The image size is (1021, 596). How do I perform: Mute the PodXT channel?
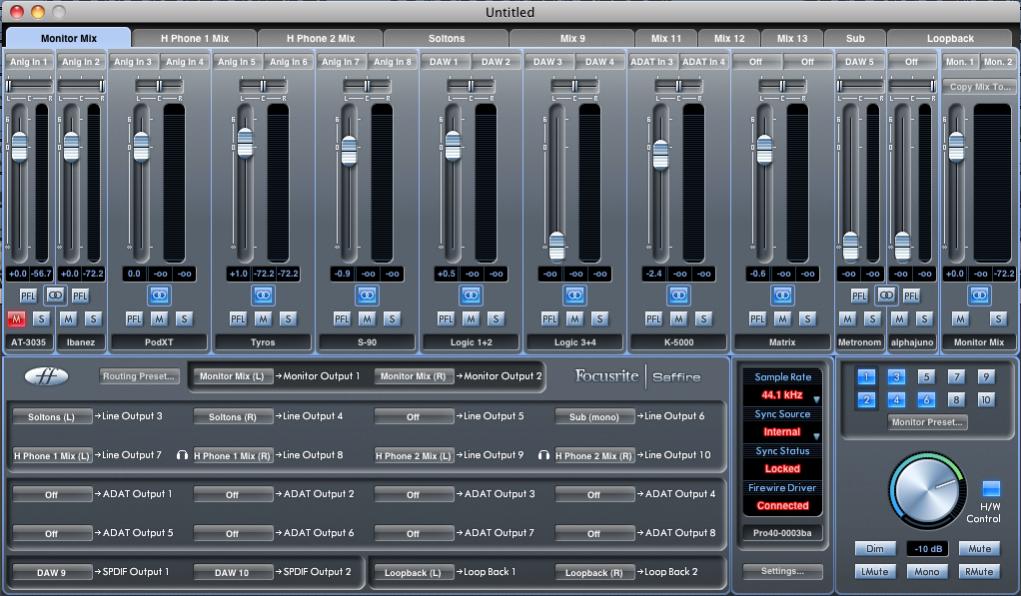159,319
